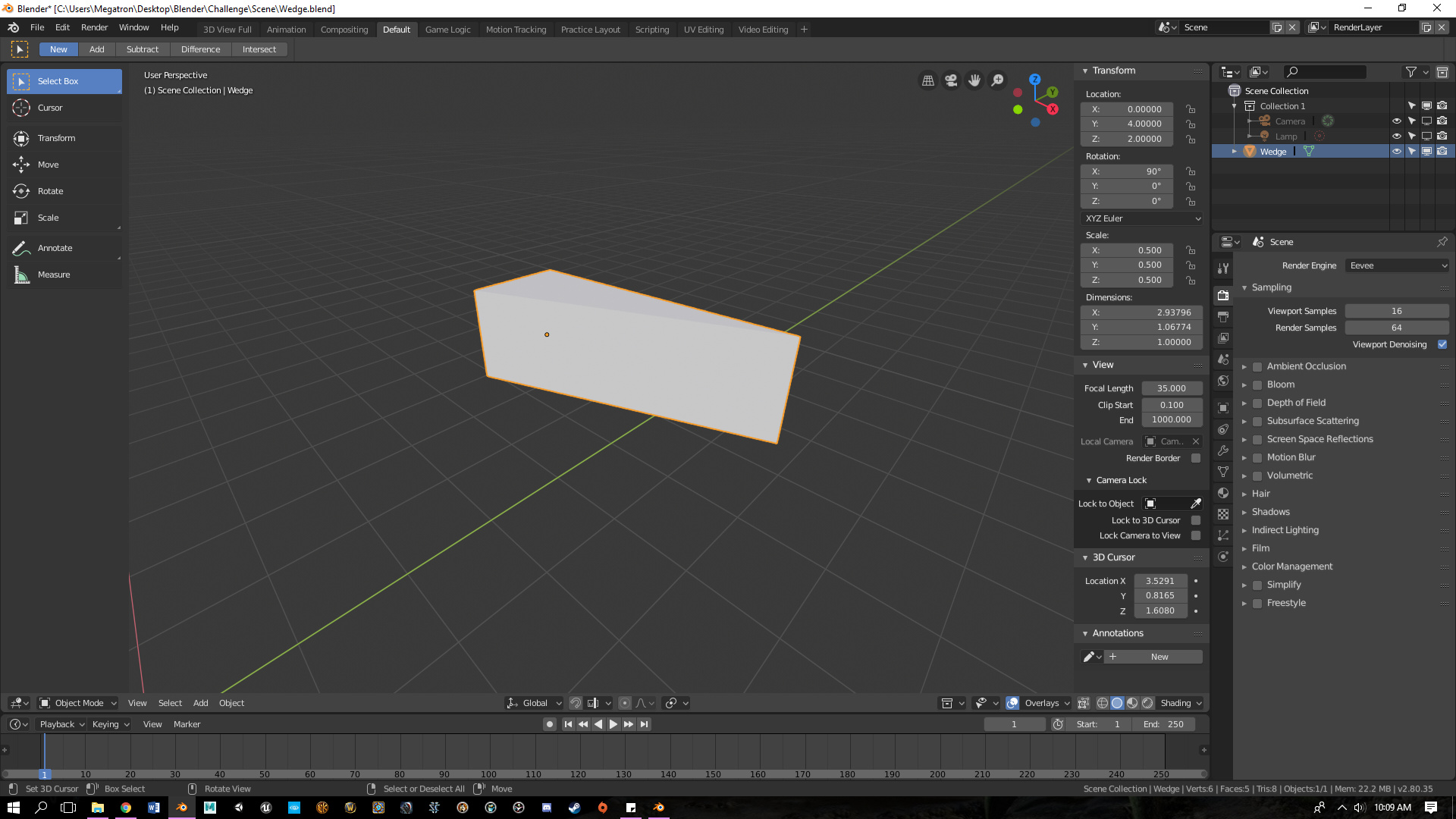Click the Subtract selection mode button
This screenshot has width=1456, height=819.
pyautogui.click(x=143, y=49)
